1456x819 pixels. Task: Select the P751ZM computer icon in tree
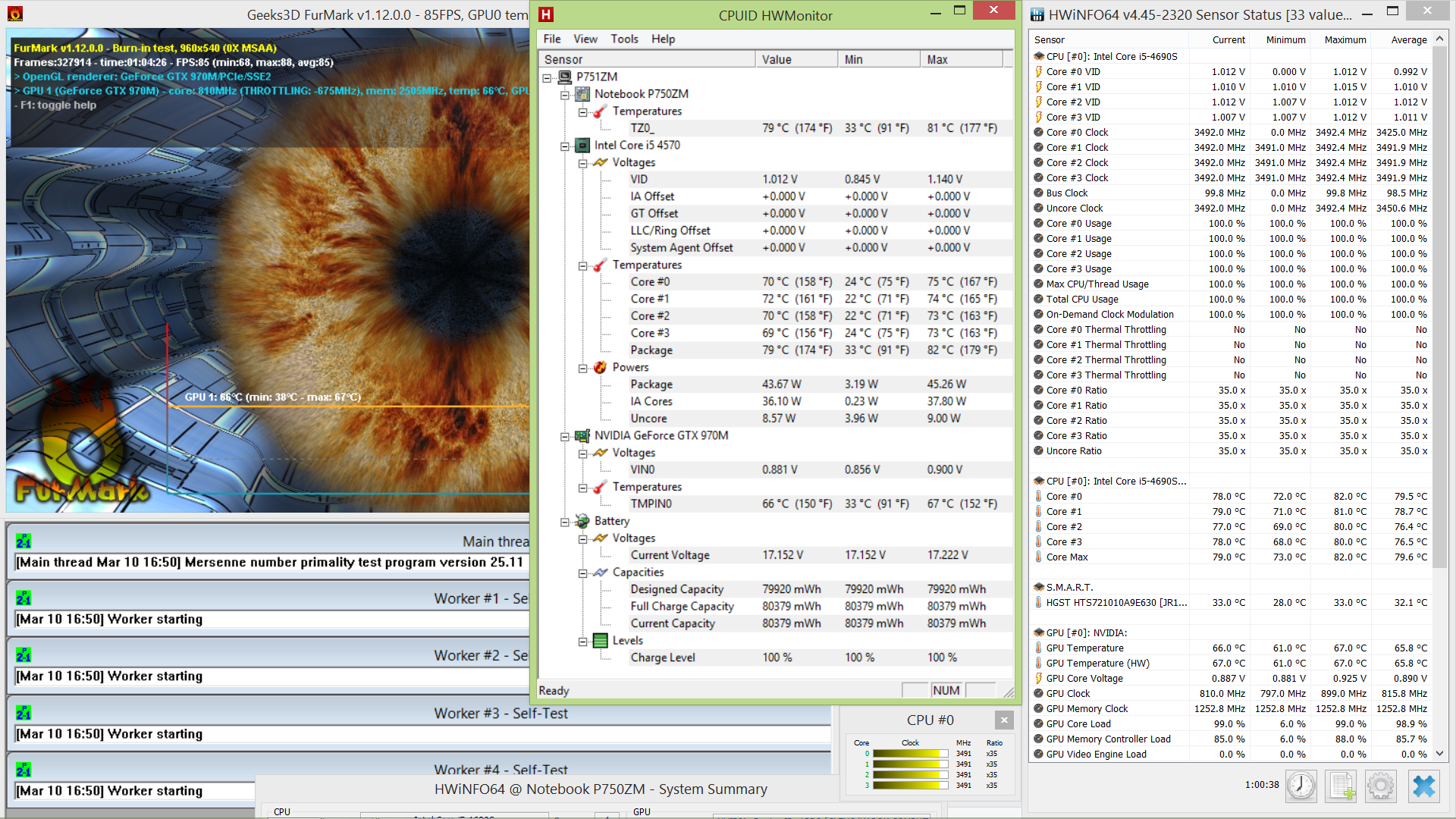point(565,77)
